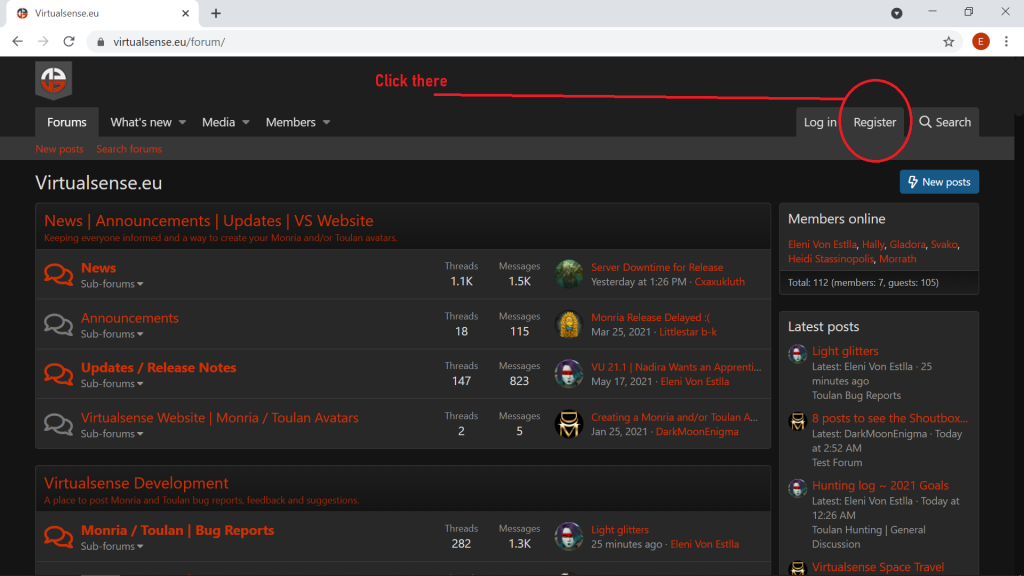Click the Virtualsense logo in header

pos(53,81)
